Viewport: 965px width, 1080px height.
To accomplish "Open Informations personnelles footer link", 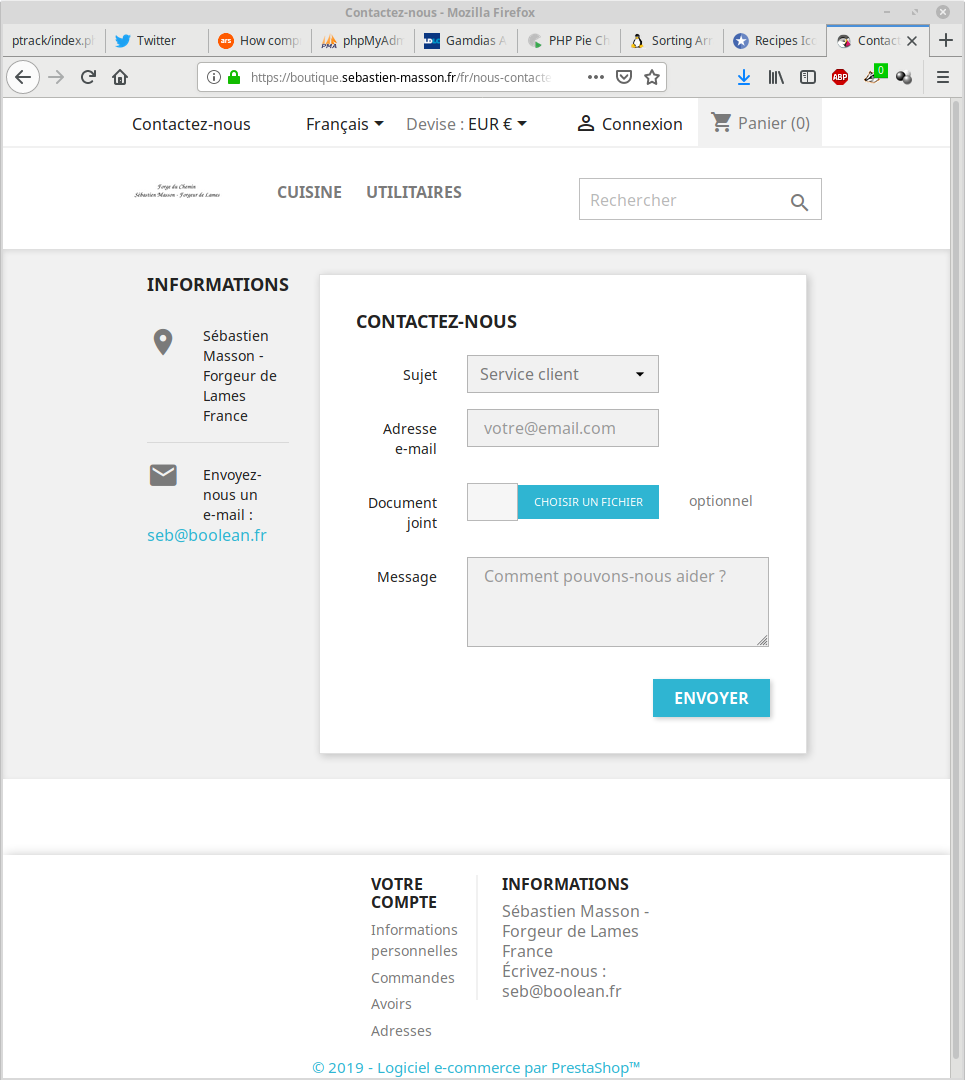I will coord(414,940).
